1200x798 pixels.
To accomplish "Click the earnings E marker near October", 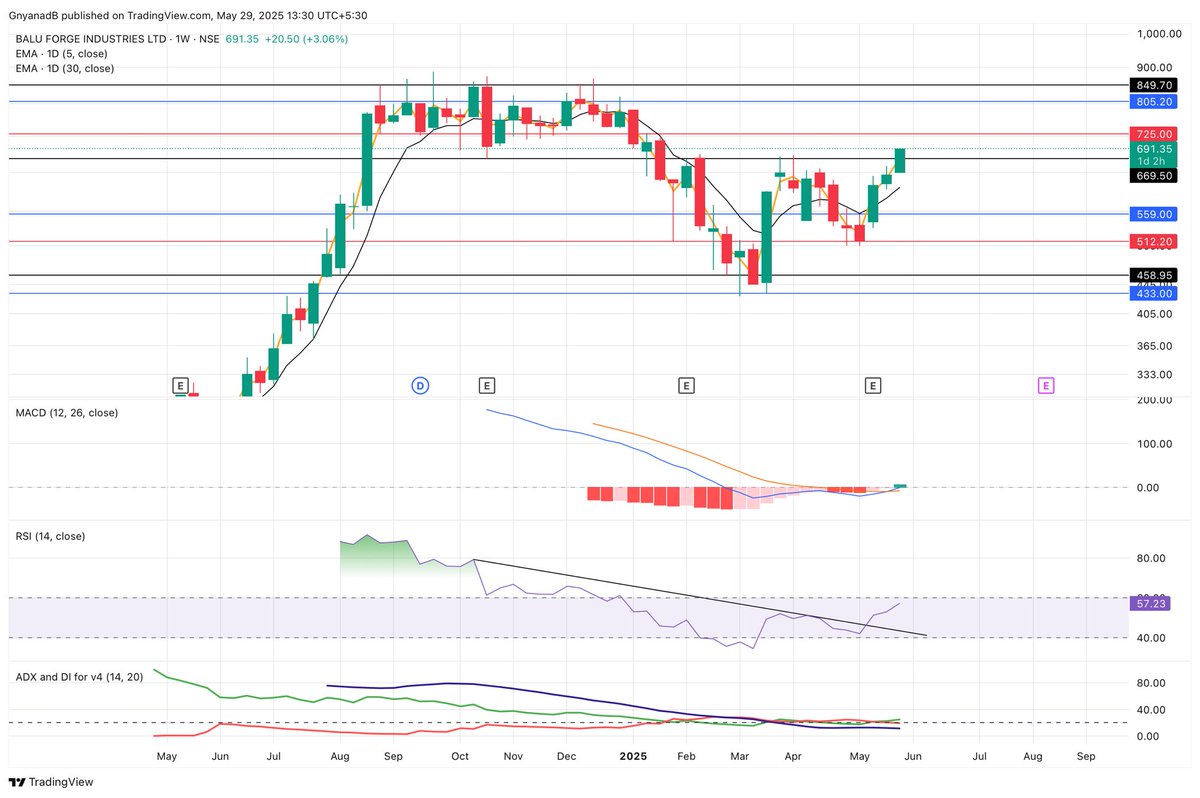I will 487,385.
